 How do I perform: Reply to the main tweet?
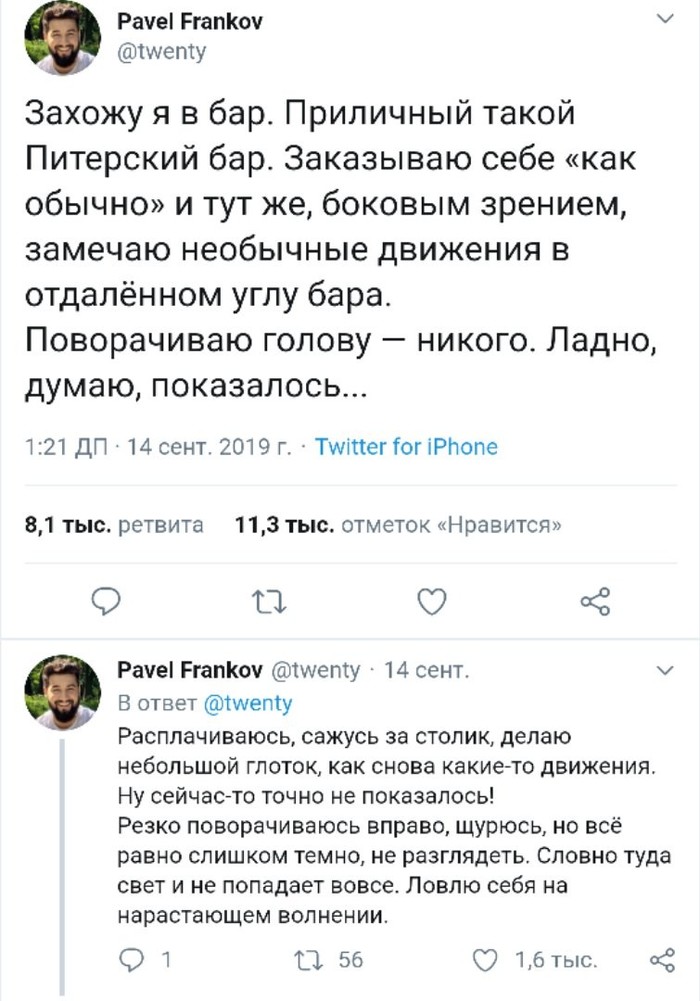(105, 600)
